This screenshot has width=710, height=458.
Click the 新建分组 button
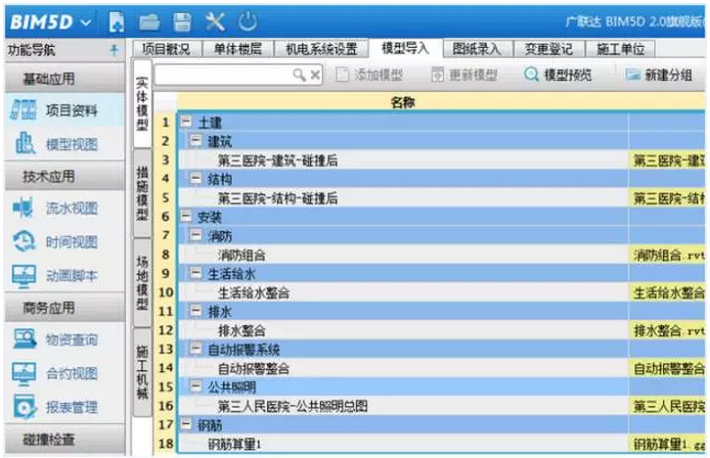(x=658, y=75)
